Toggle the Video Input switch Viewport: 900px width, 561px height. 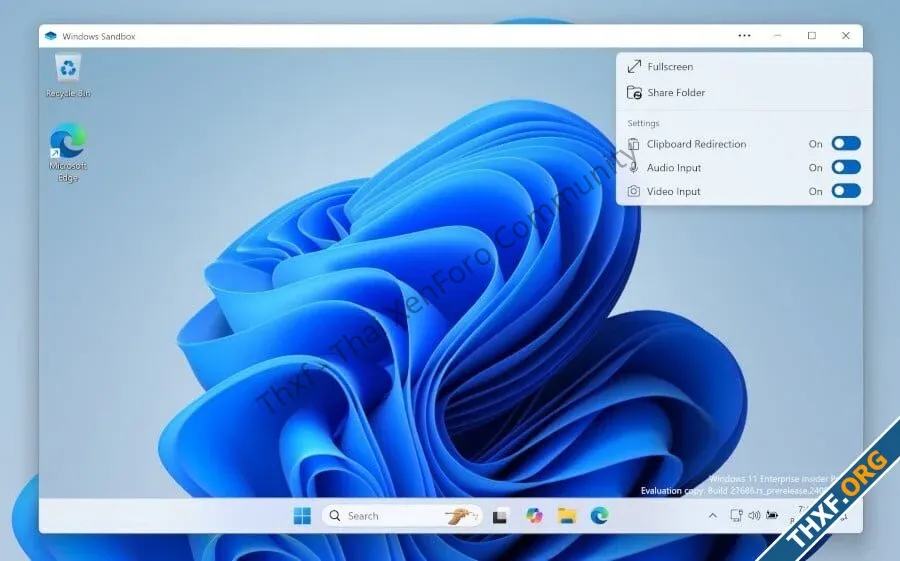[x=846, y=191]
